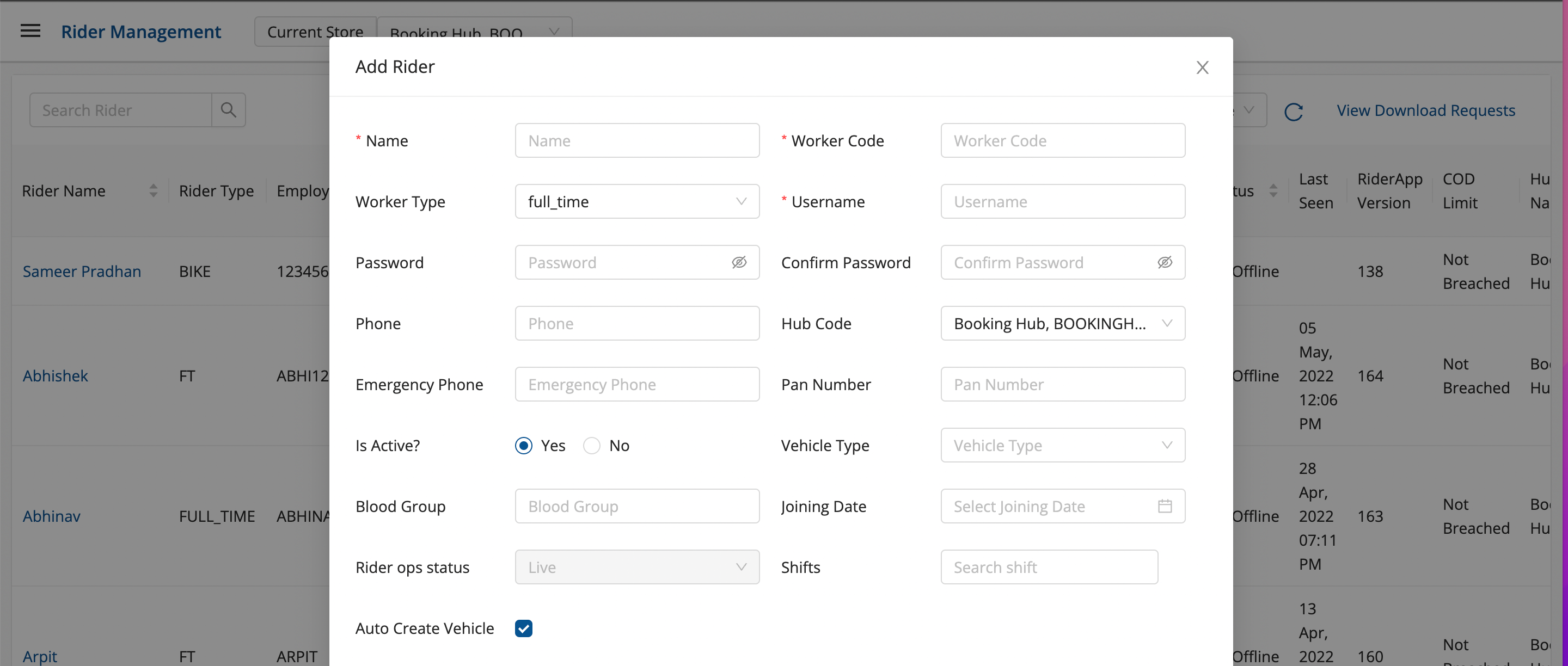Open the Joining Date calendar icon
The width and height of the screenshot is (1568, 666).
pos(1165,506)
